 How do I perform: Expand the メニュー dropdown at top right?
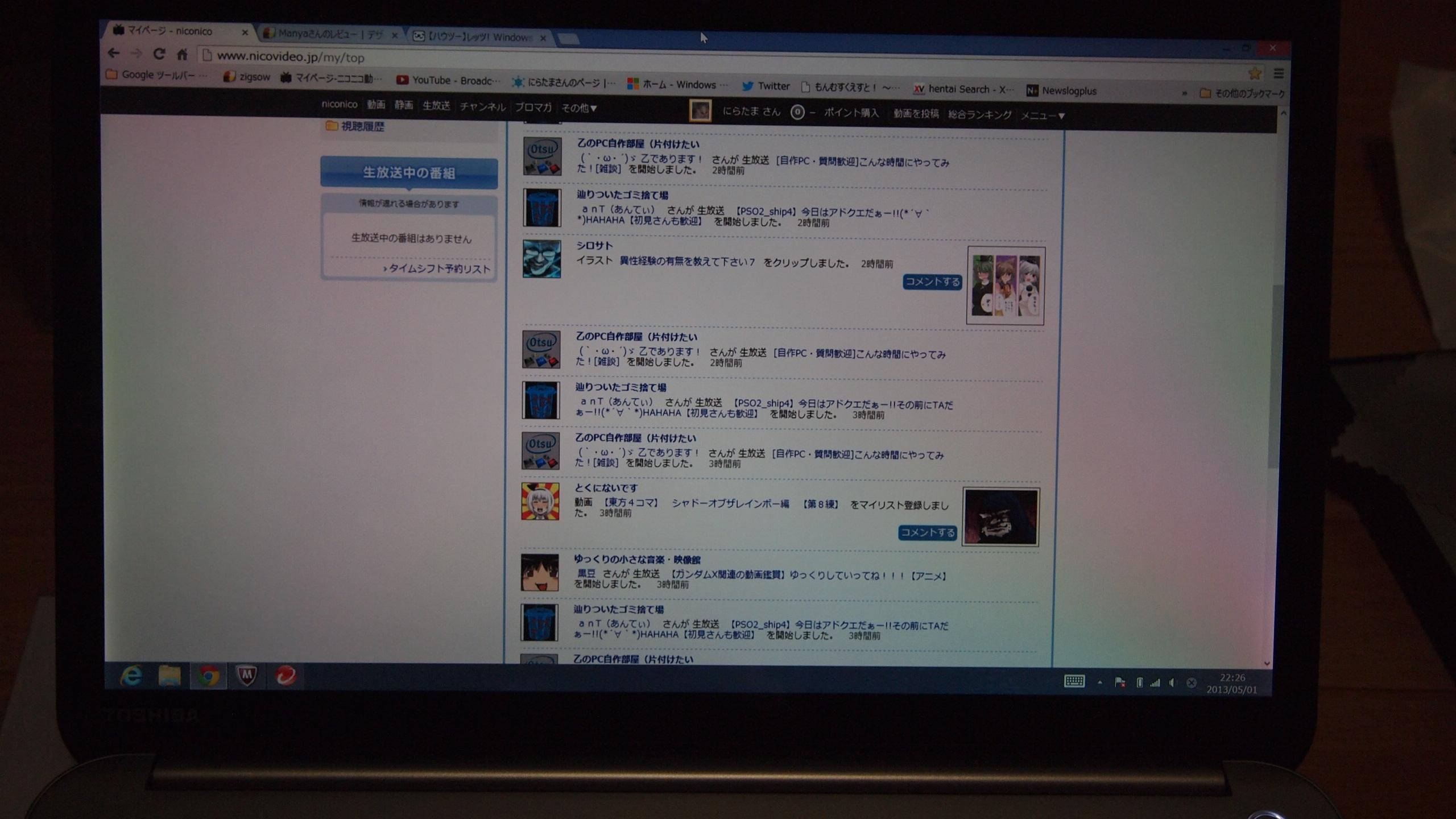tap(1043, 115)
